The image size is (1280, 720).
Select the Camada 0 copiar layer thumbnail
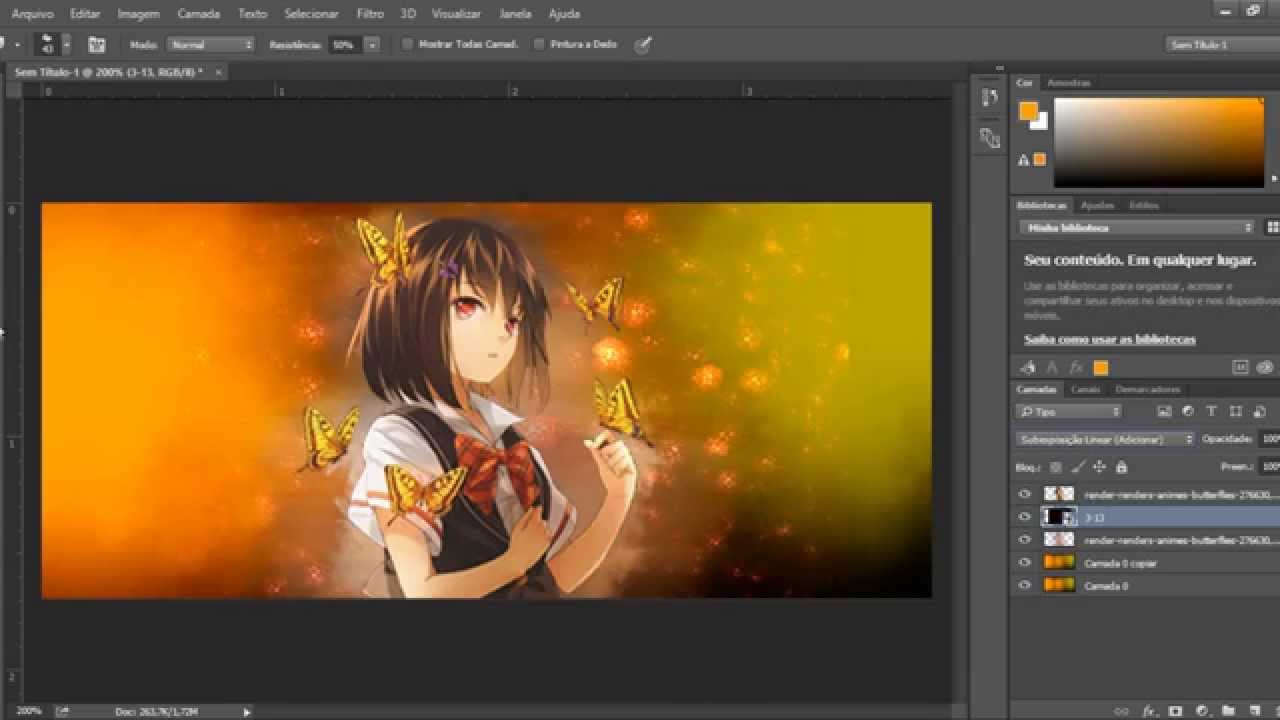point(1058,563)
